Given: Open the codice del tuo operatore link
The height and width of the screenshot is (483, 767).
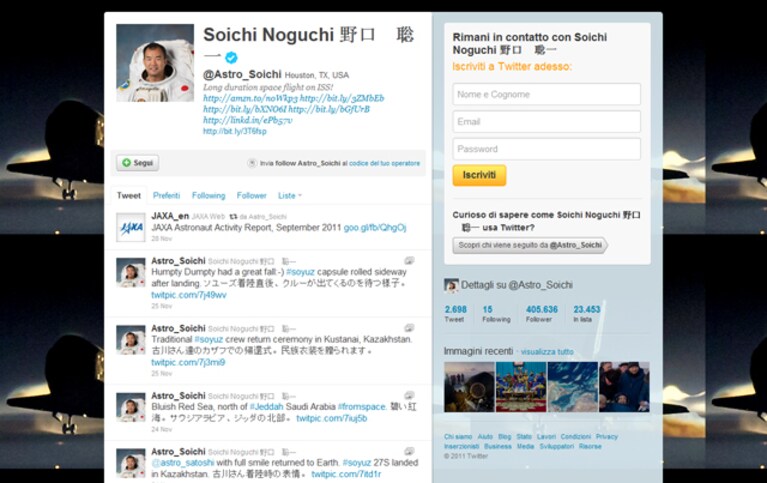Looking at the screenshot, I should click(384, 163).
